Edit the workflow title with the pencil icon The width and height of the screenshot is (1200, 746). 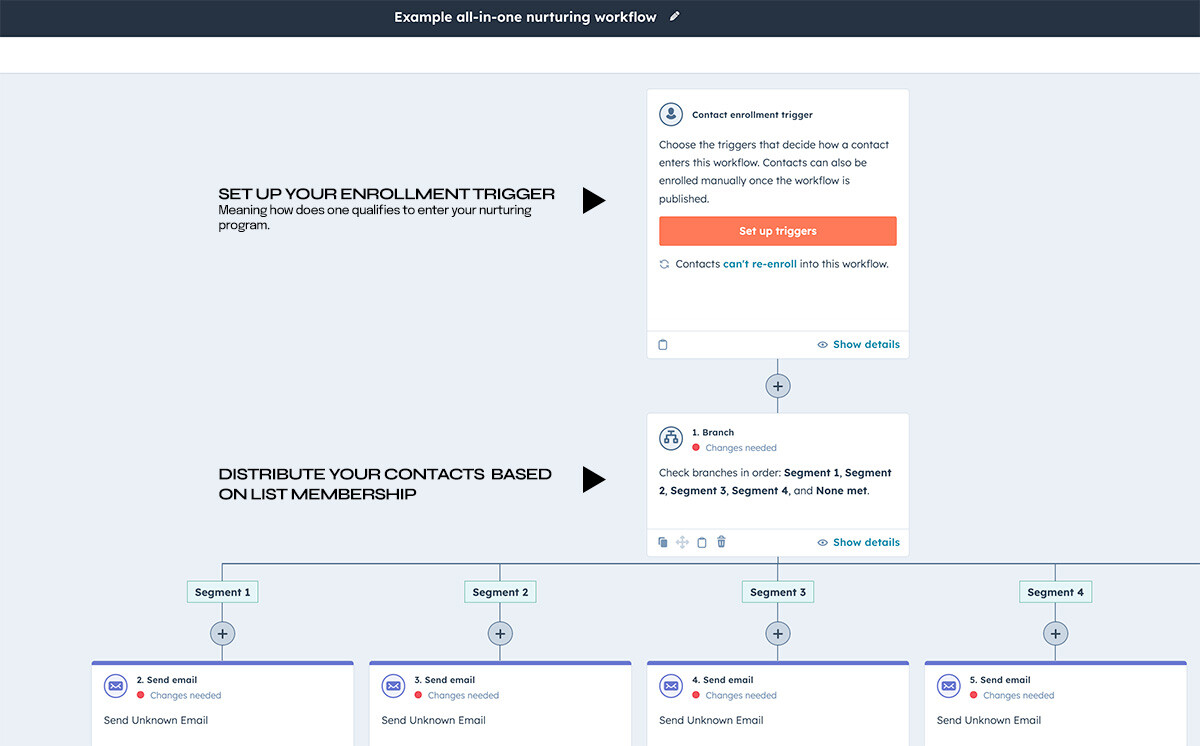[x=673, y=17]
